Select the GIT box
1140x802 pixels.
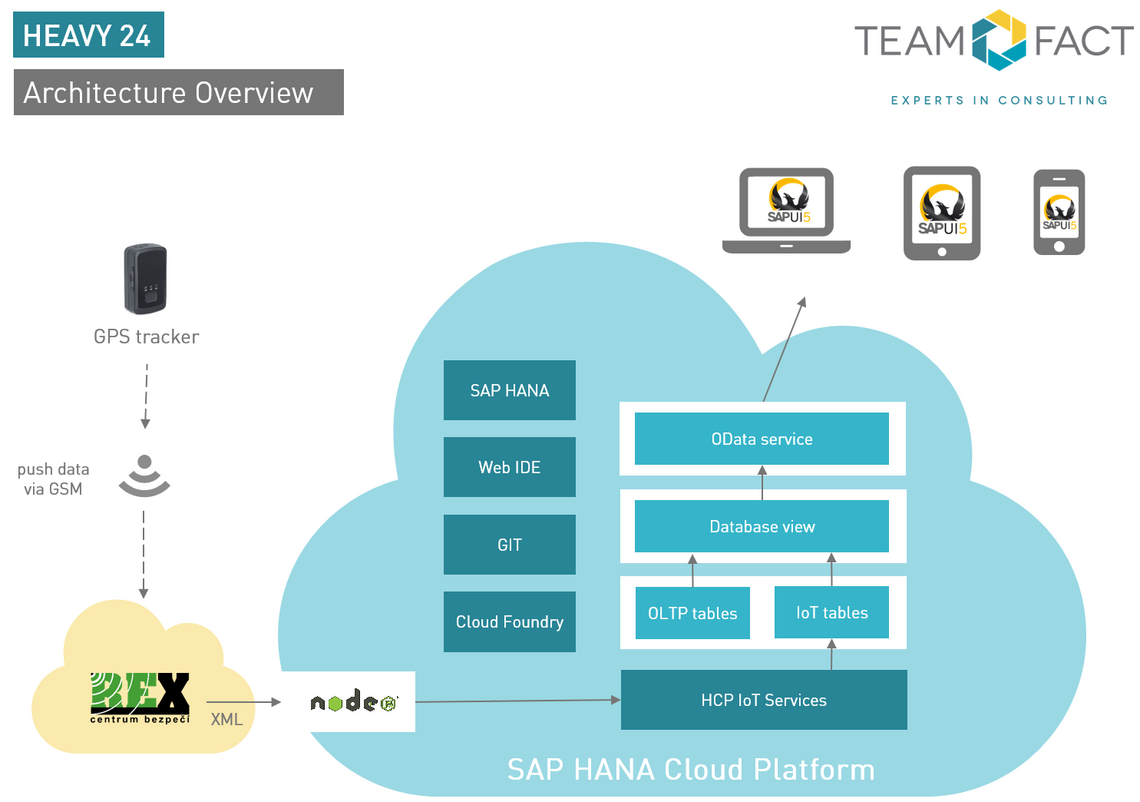click(x=510, y=545)
